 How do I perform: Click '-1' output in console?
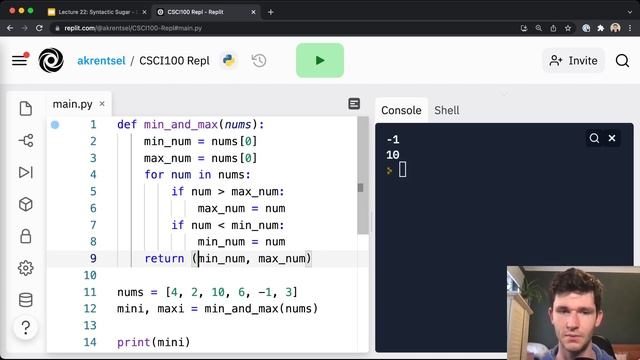click(393, 140)
